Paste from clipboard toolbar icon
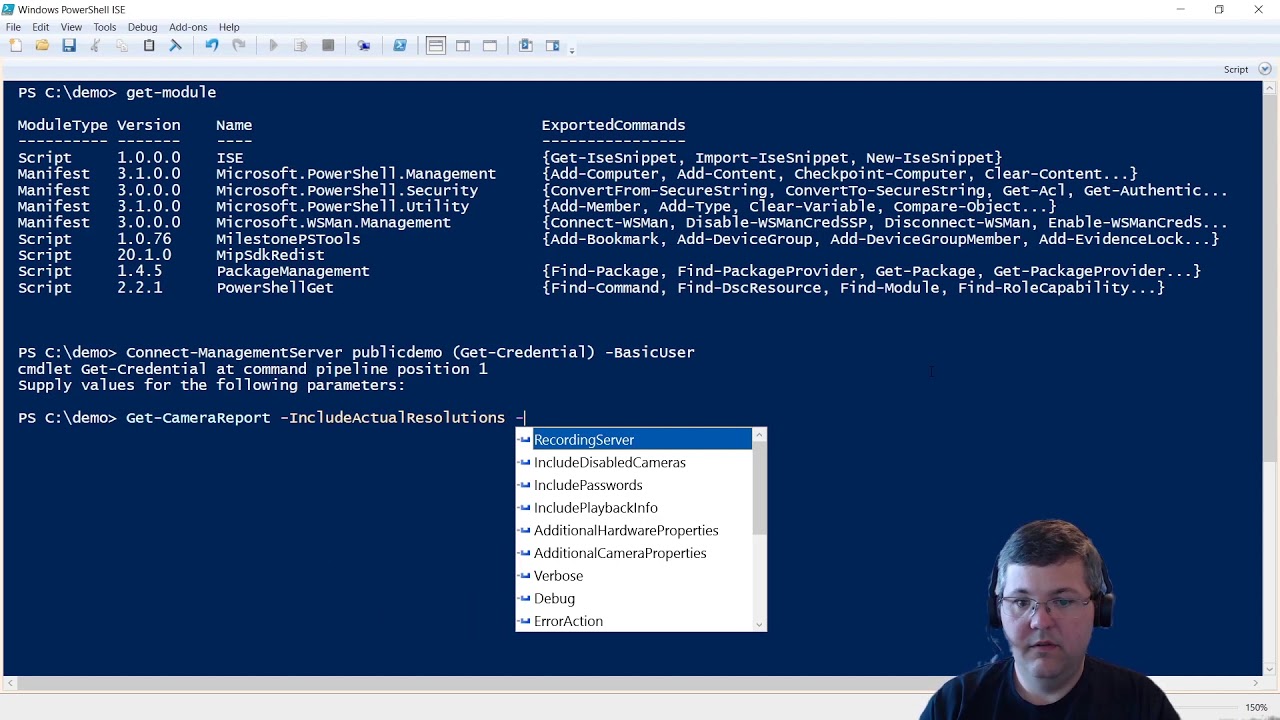The width and height of the screenshot is (1280, 720). coord(149,46)
